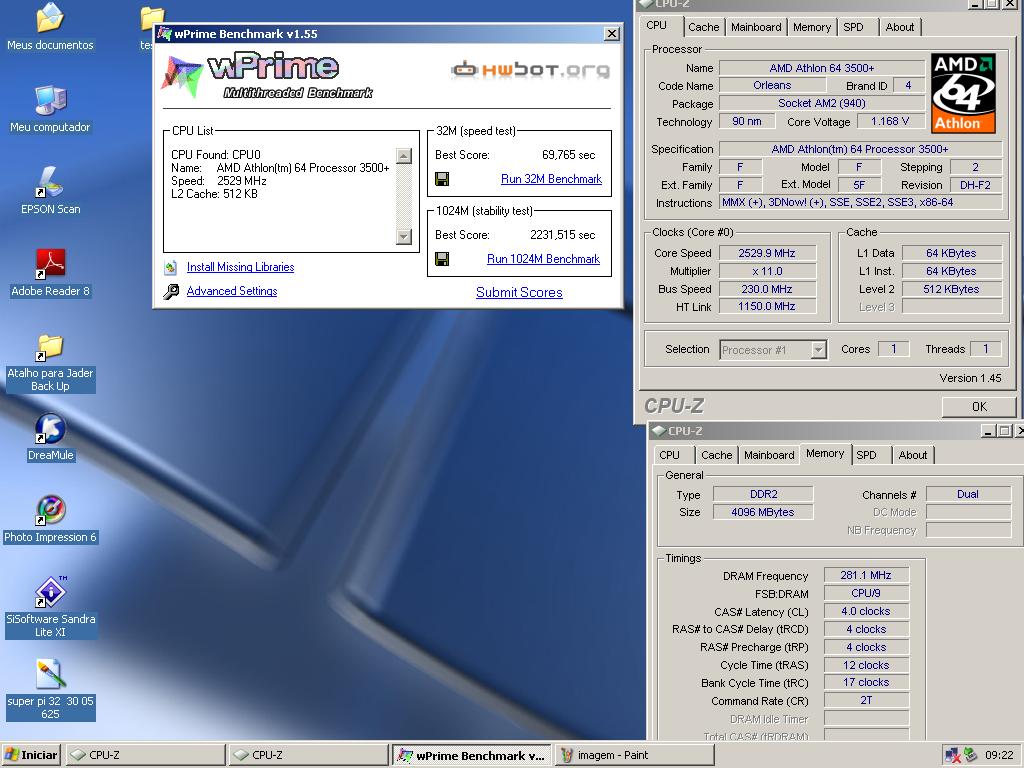This screenshot has width=1024, height=768.
Task: Click save icon for 32M score
Action: tap(442, 179)
